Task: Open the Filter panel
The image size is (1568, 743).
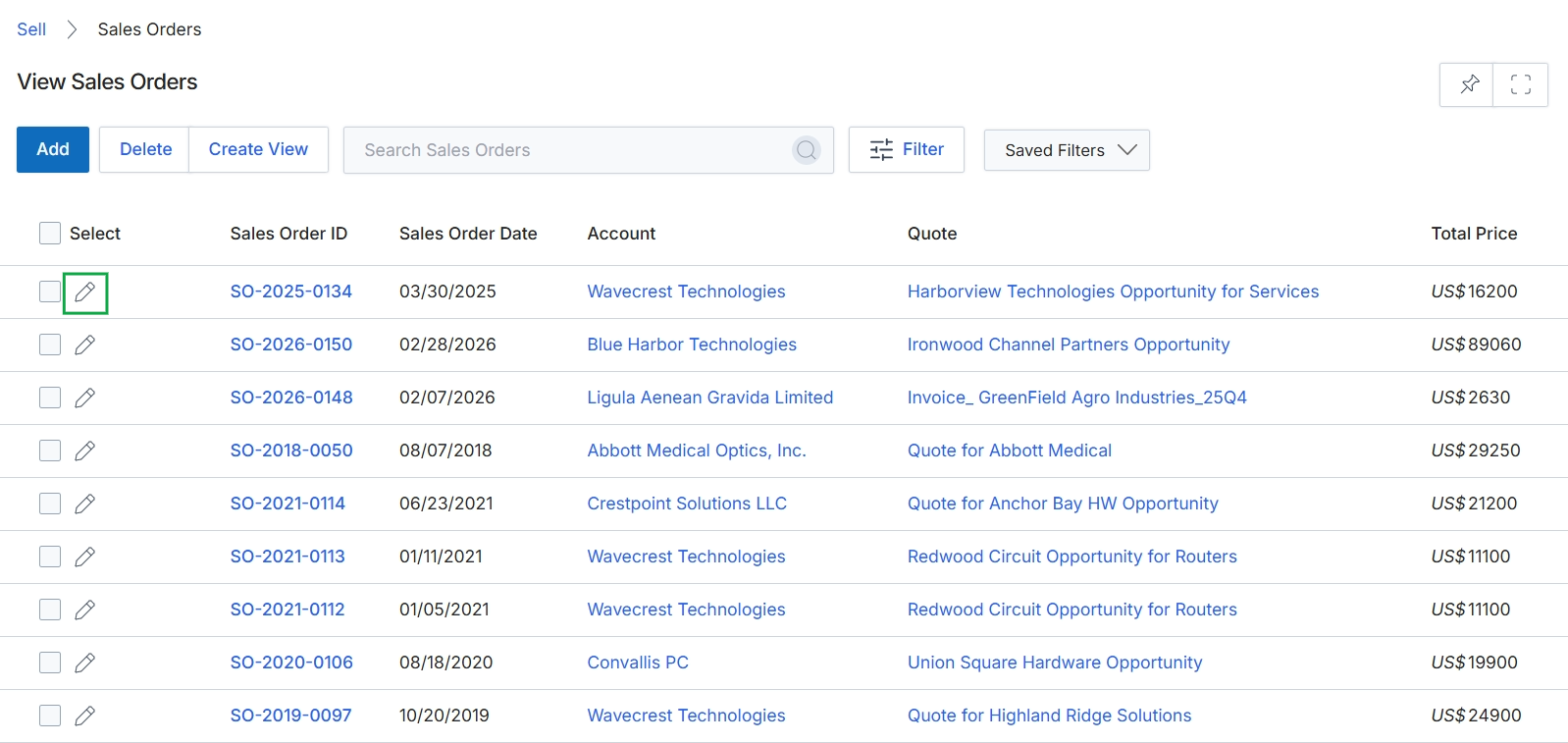Action: click(907, 149)
